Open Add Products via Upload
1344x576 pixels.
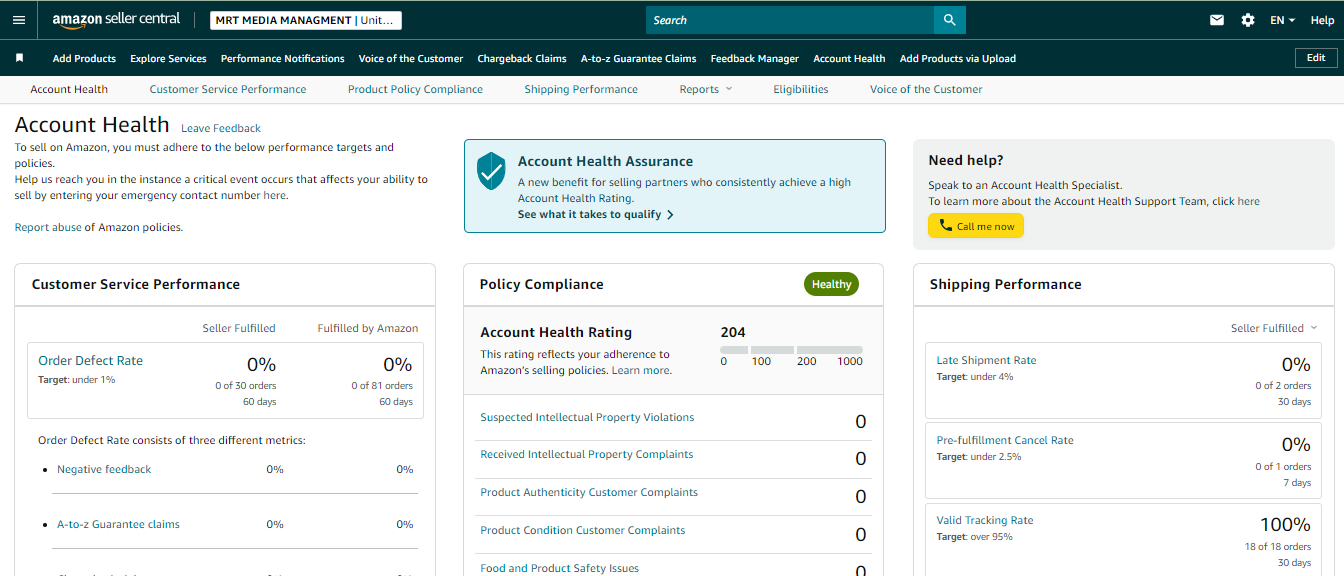coord(958,58)
